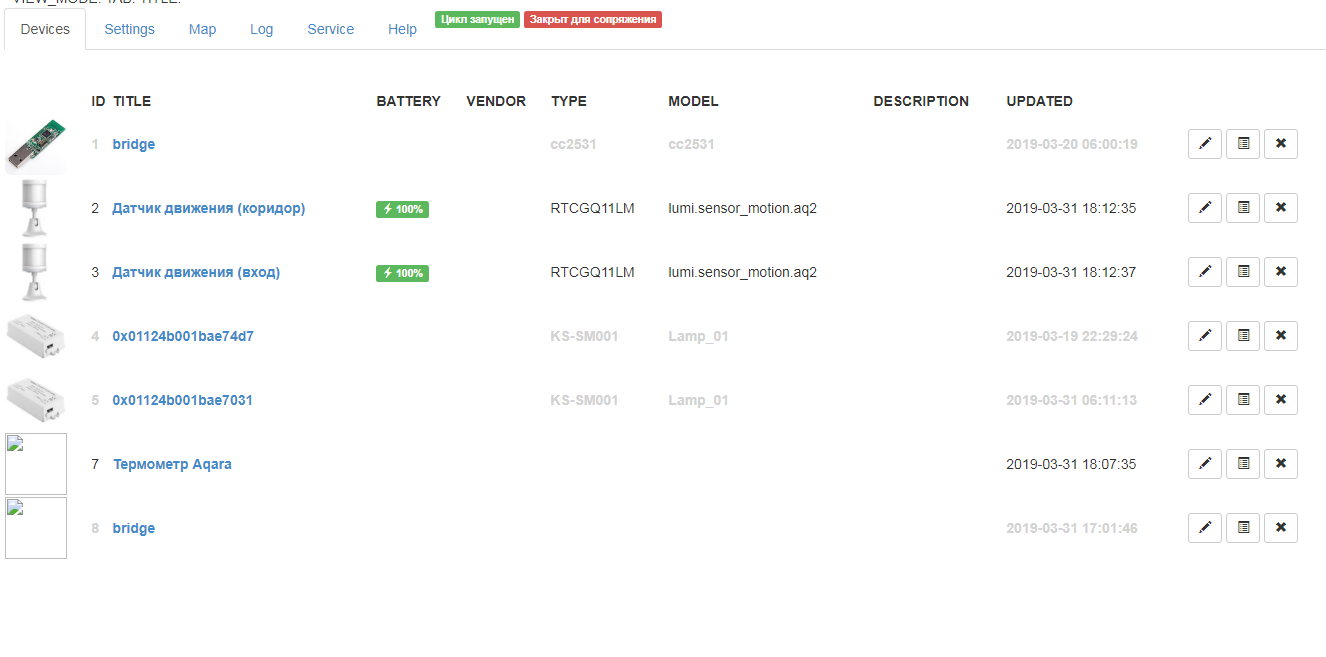Open the Help tab
This screenshot has width=1326, height=657.
pyautogui.click(x=403, y=29)
